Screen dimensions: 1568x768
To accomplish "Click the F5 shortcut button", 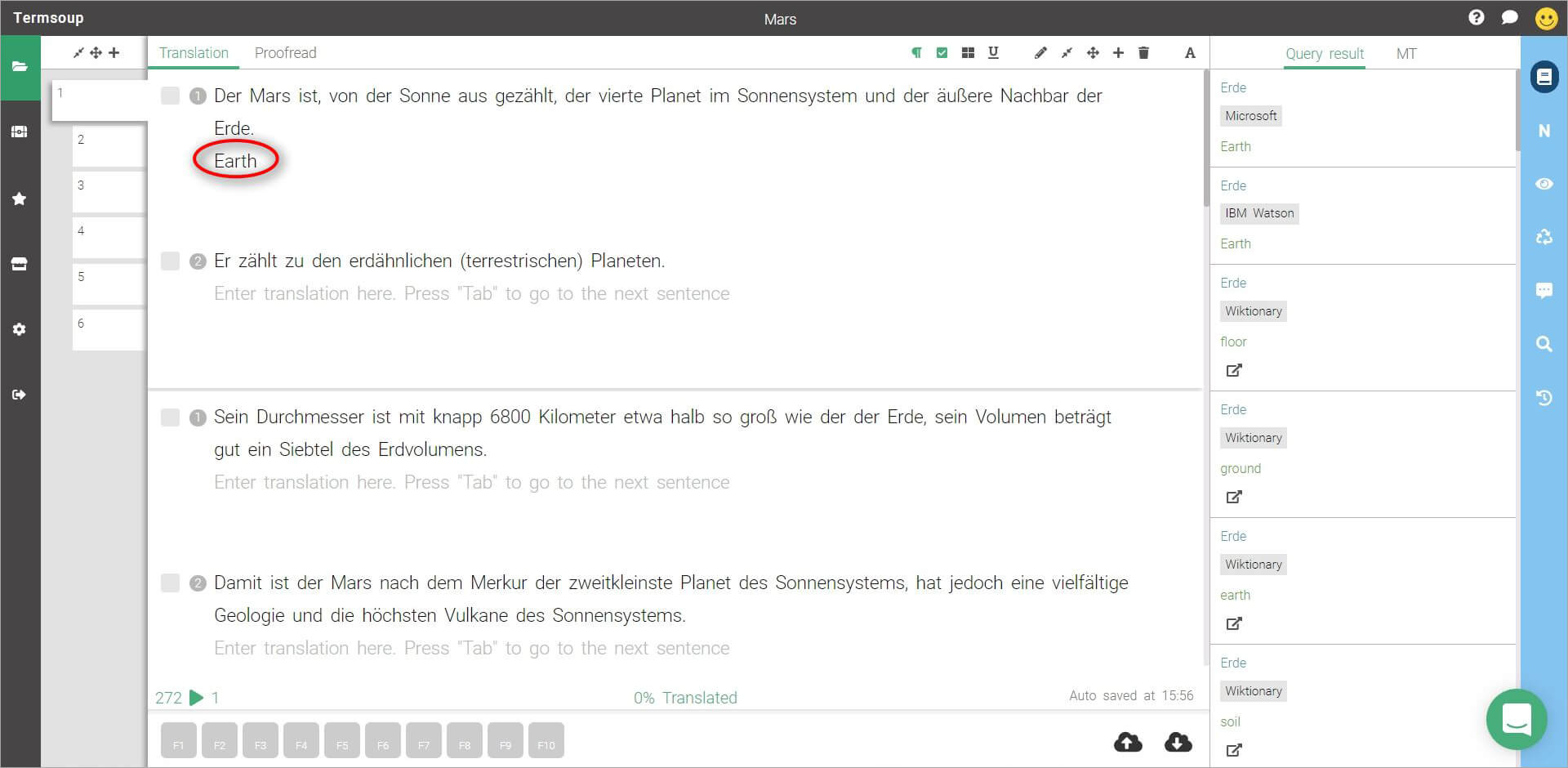I will click(341, 741).
